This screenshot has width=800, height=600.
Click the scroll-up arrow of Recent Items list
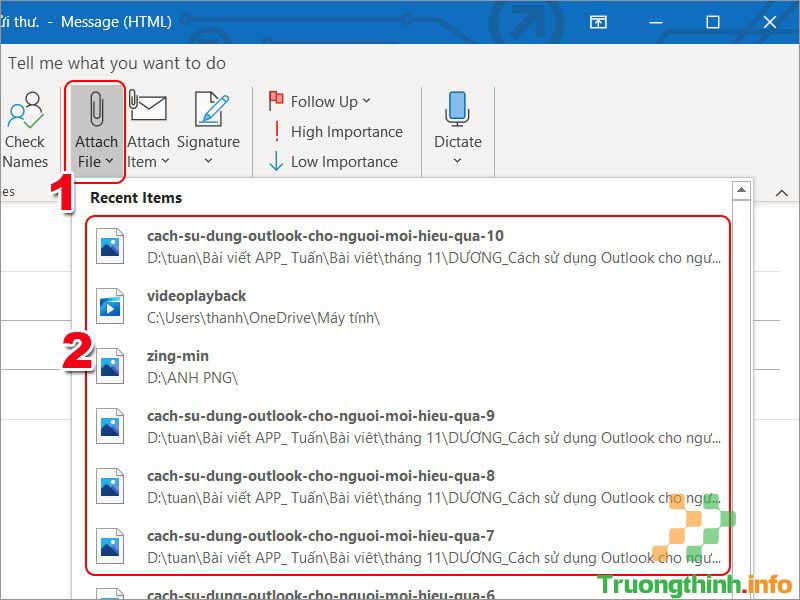741,190
